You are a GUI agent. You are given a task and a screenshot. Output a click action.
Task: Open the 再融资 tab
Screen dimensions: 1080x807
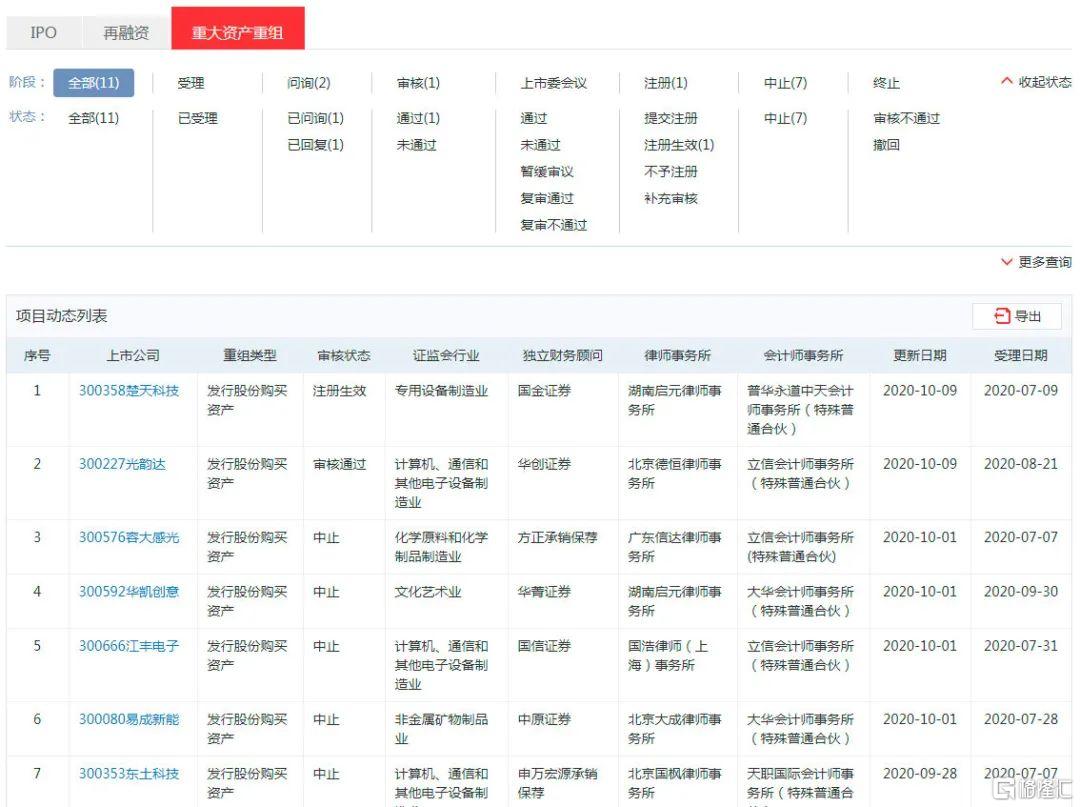pyautogui.click(x=126, y=32)
